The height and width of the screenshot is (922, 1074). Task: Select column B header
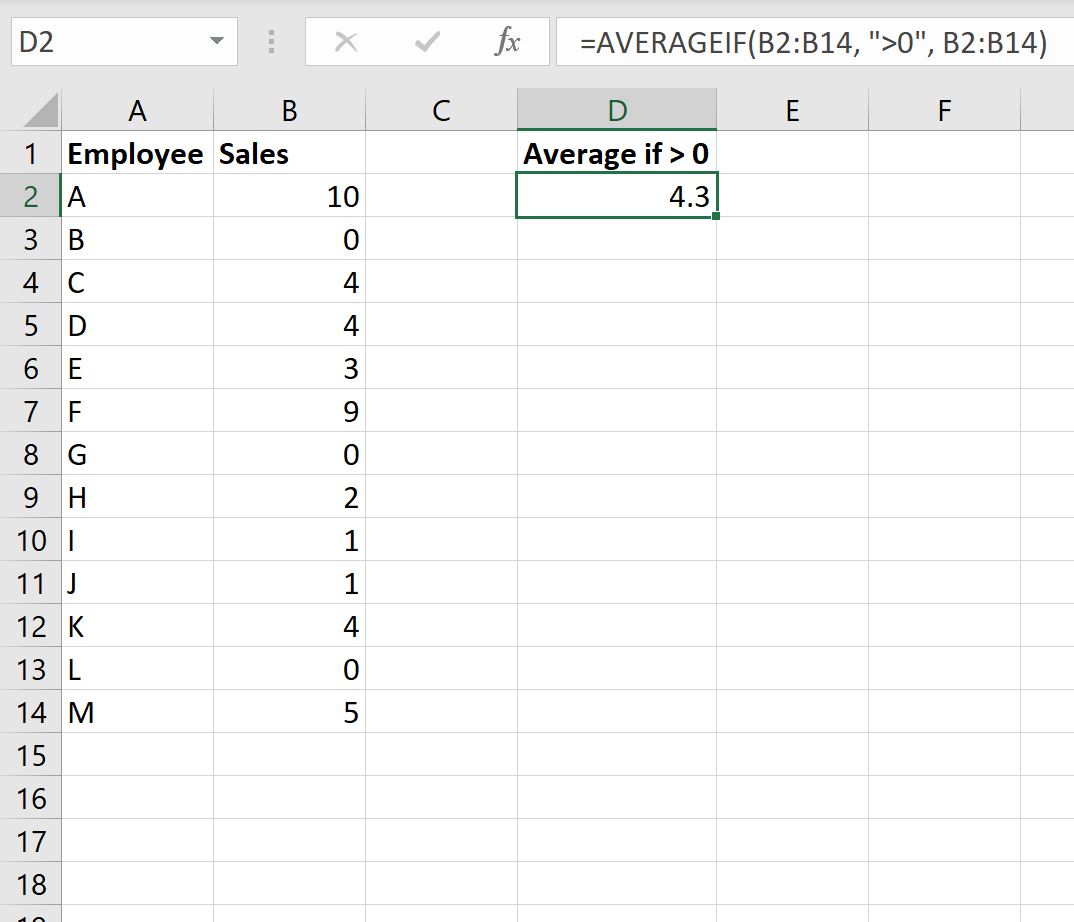click(x=290, y=110)
